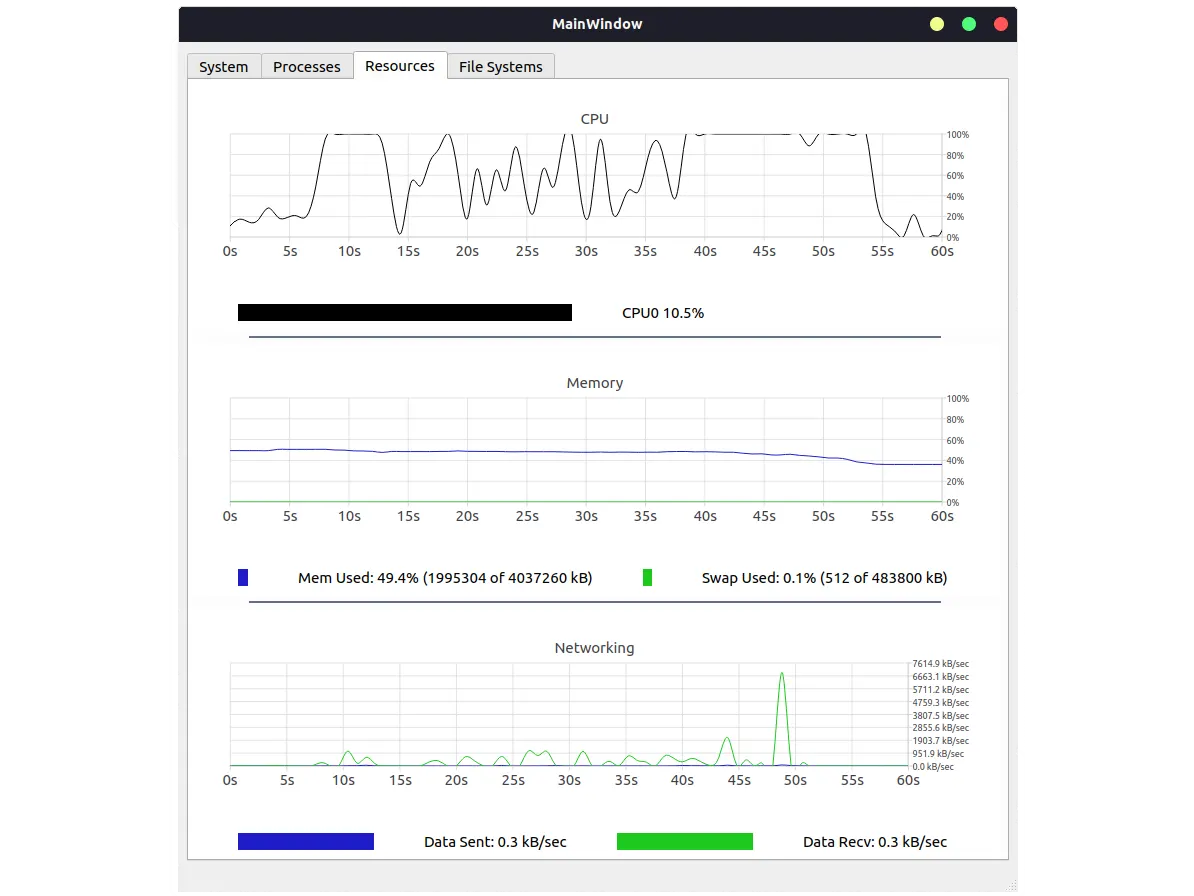Click the CPU0 10.5% label
Screen dimensions: 1194x896
coord(662,313)
